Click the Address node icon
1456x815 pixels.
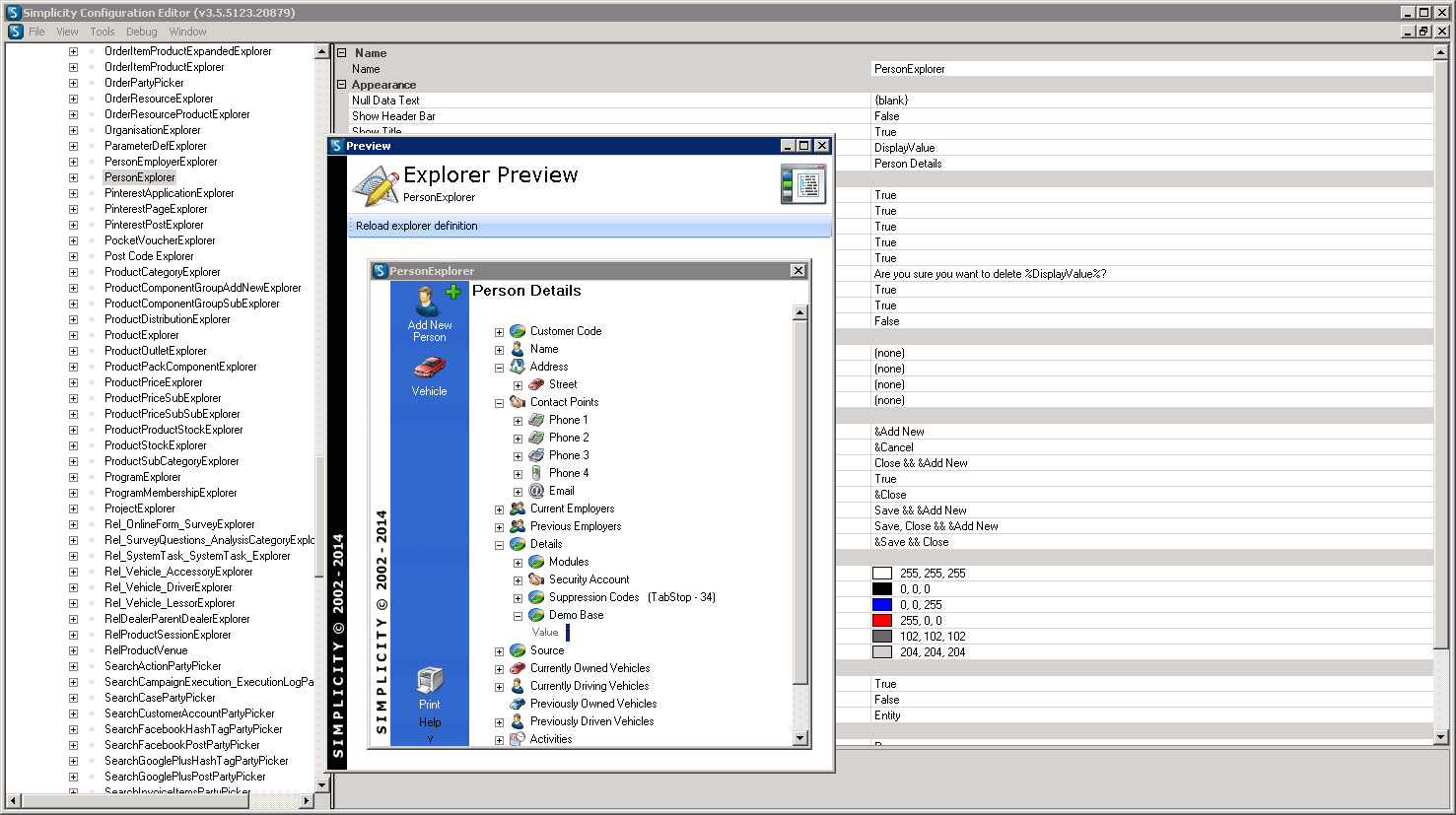[518, 367]
